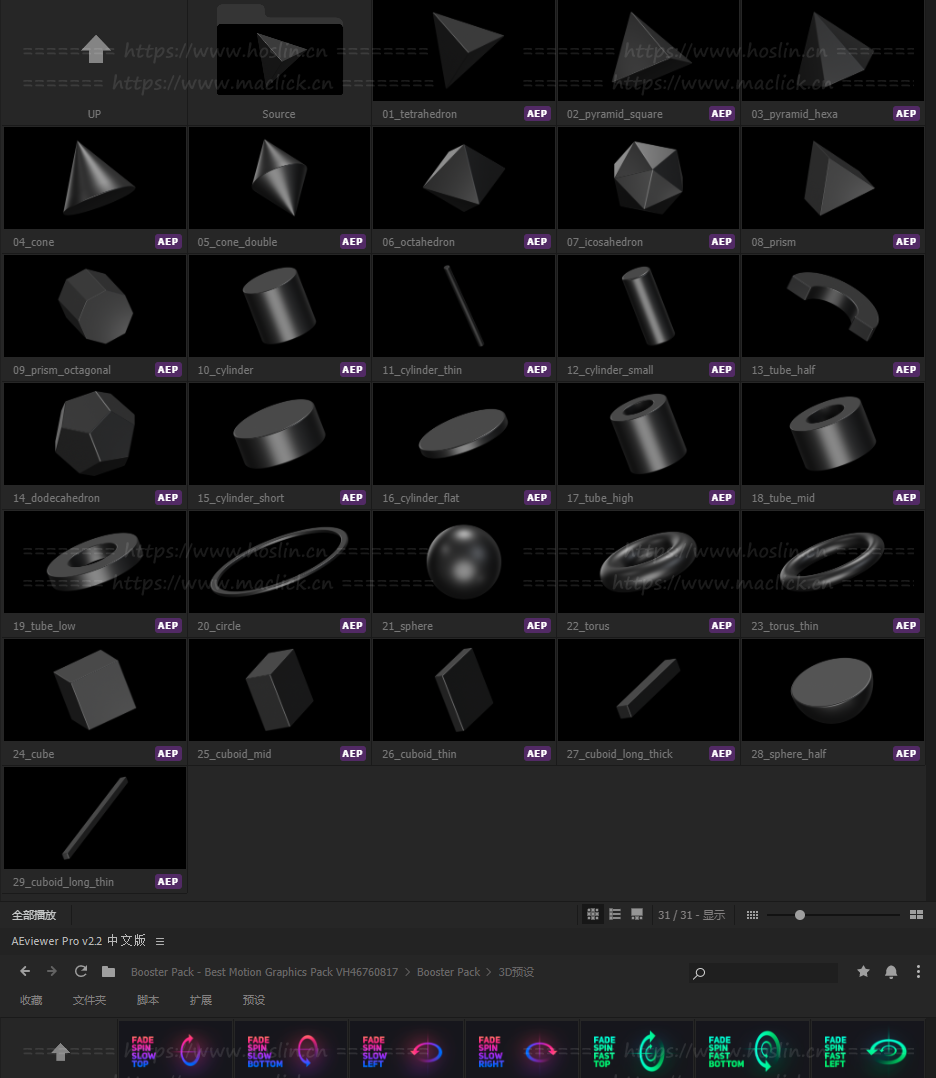Click the AEP badge on 25_cuboid_mid

352,753
